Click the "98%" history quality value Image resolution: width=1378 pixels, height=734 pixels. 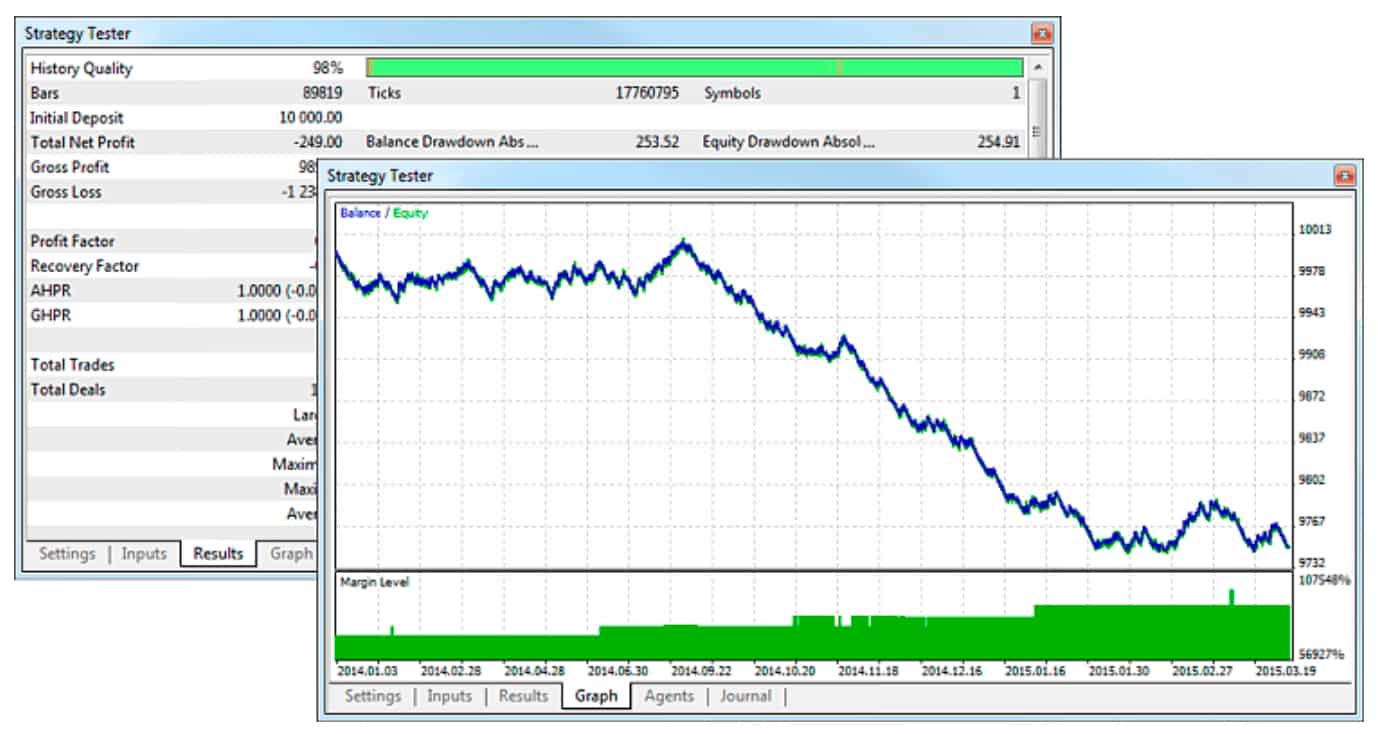pyautogui.click(x=327, y=68)
